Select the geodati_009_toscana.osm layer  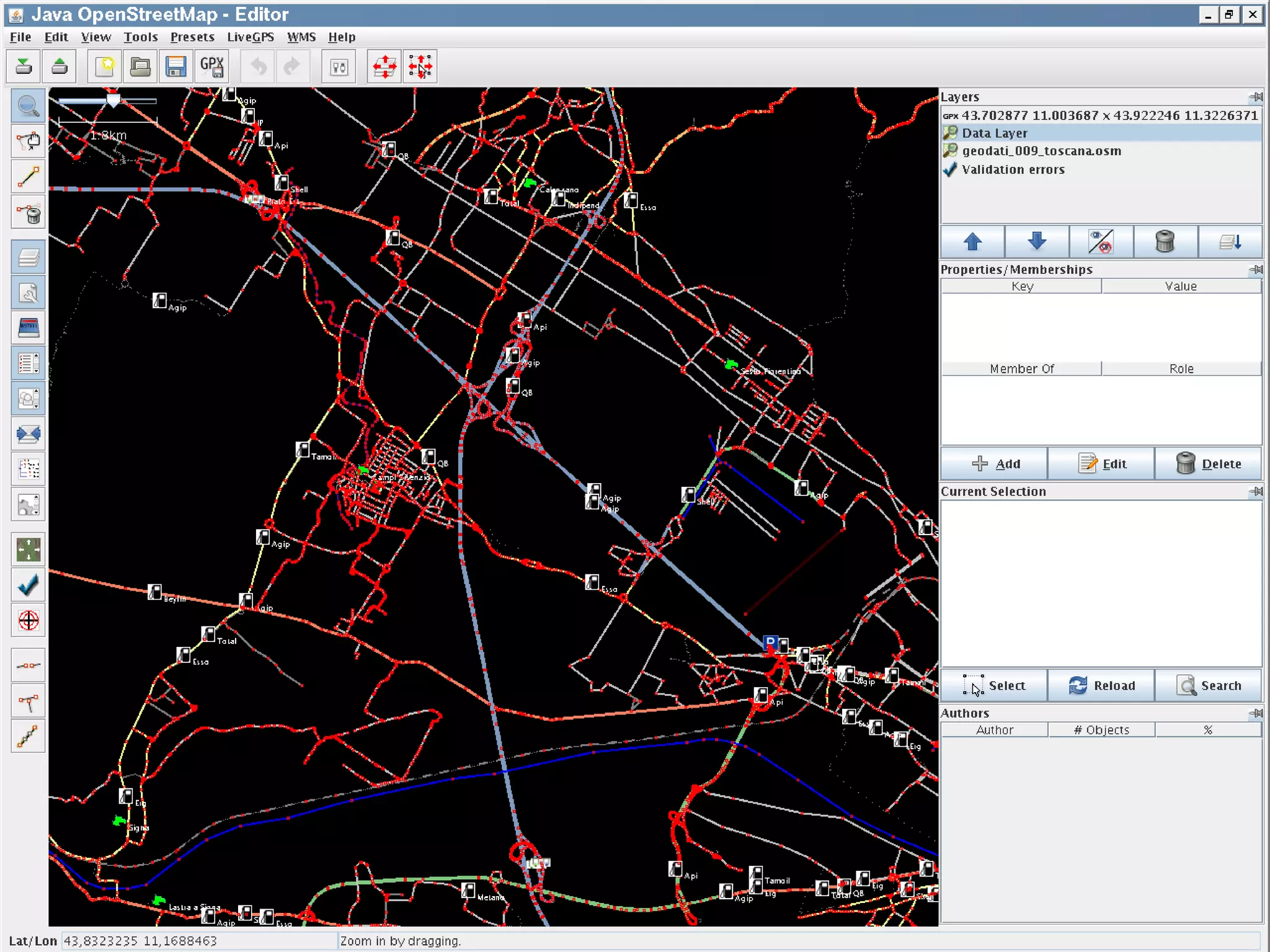point(1101,151)
